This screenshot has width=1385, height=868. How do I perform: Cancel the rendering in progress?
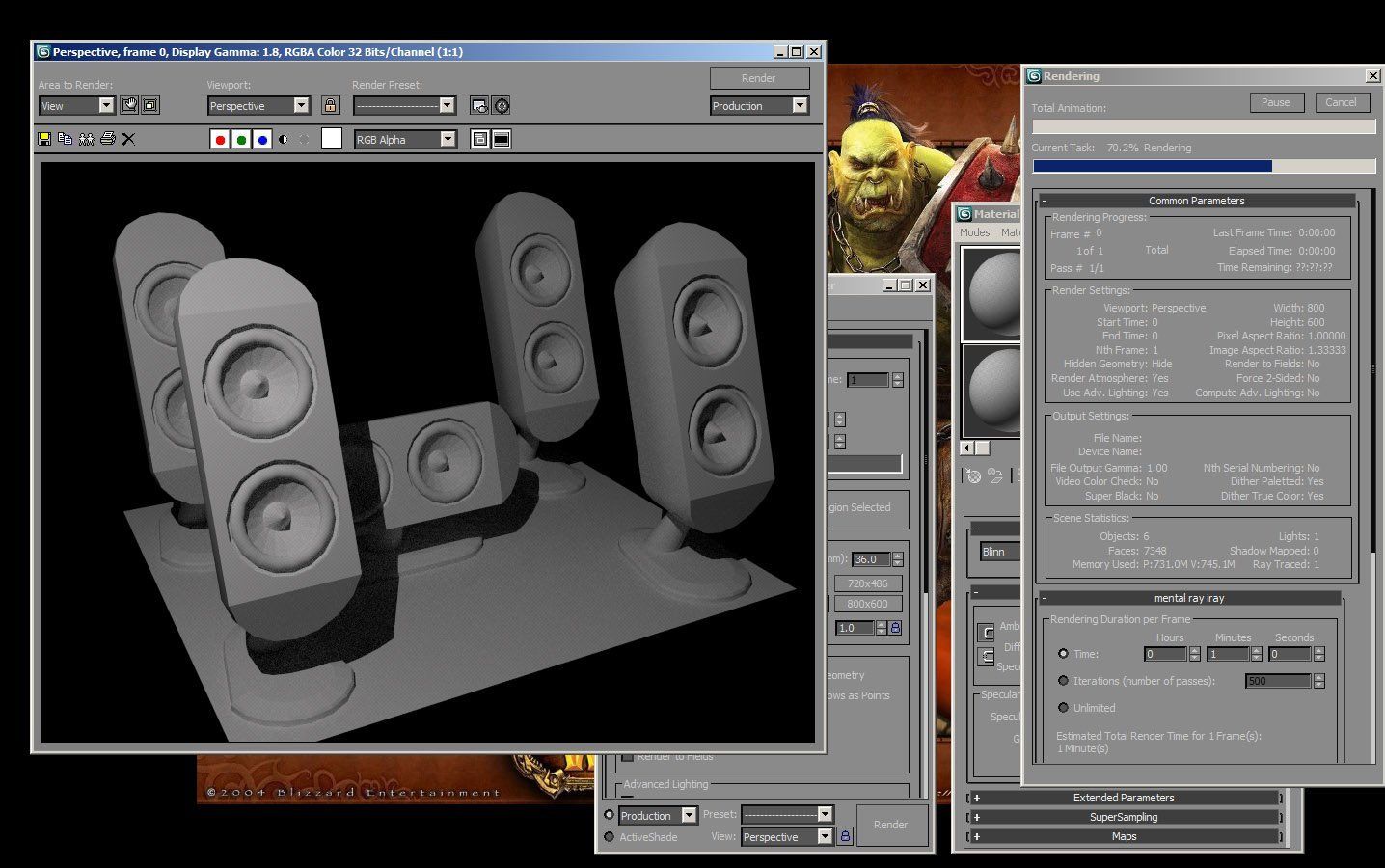(1341, 102)
